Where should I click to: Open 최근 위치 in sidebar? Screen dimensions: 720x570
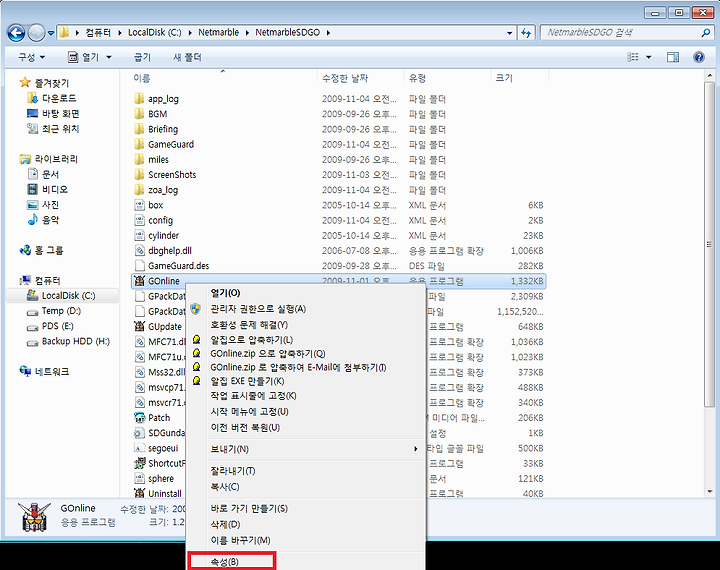(x=53, y=129)
